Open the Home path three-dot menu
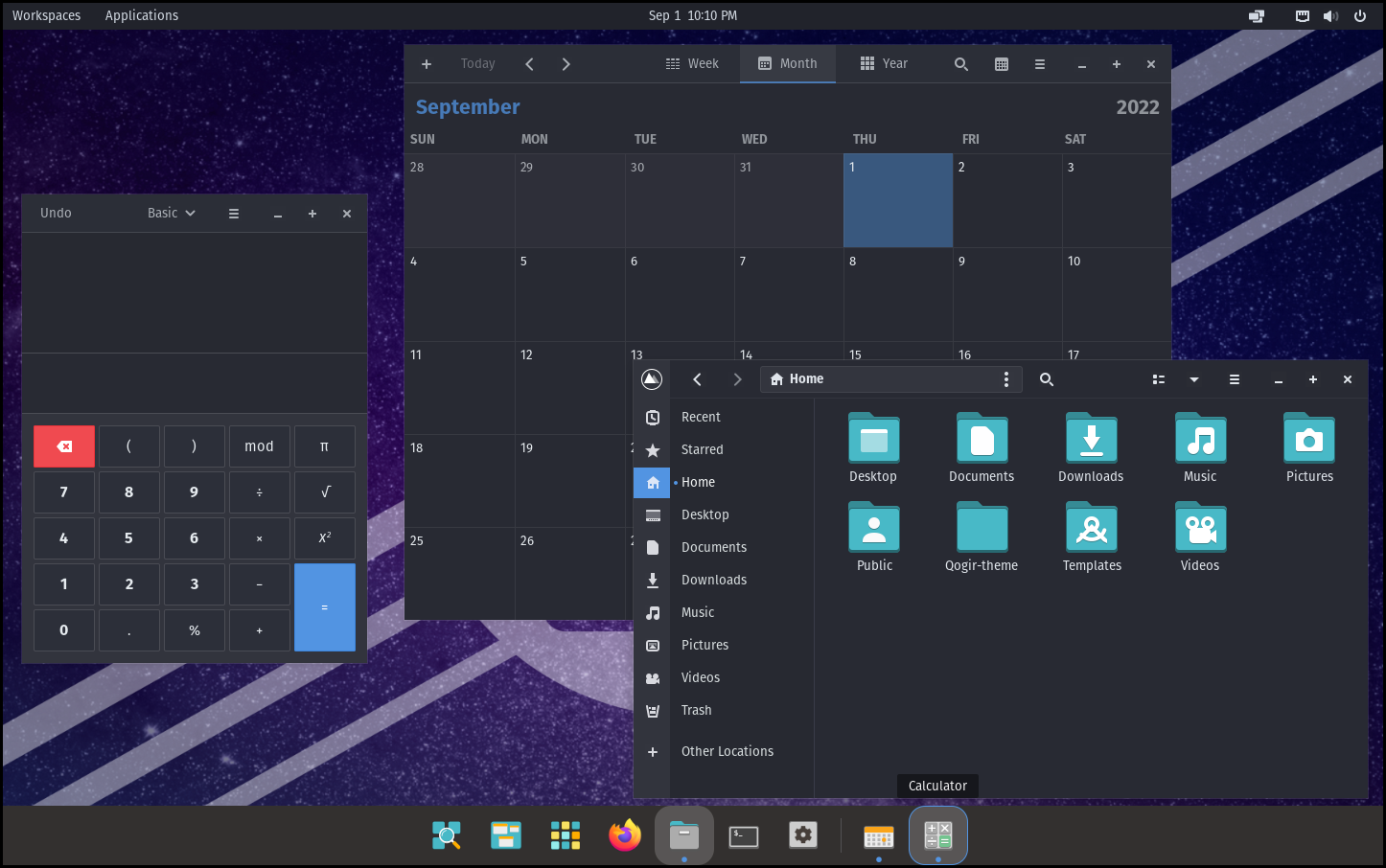Image resolution: width=1386 pixels, height=868 pixels. 1005,379
